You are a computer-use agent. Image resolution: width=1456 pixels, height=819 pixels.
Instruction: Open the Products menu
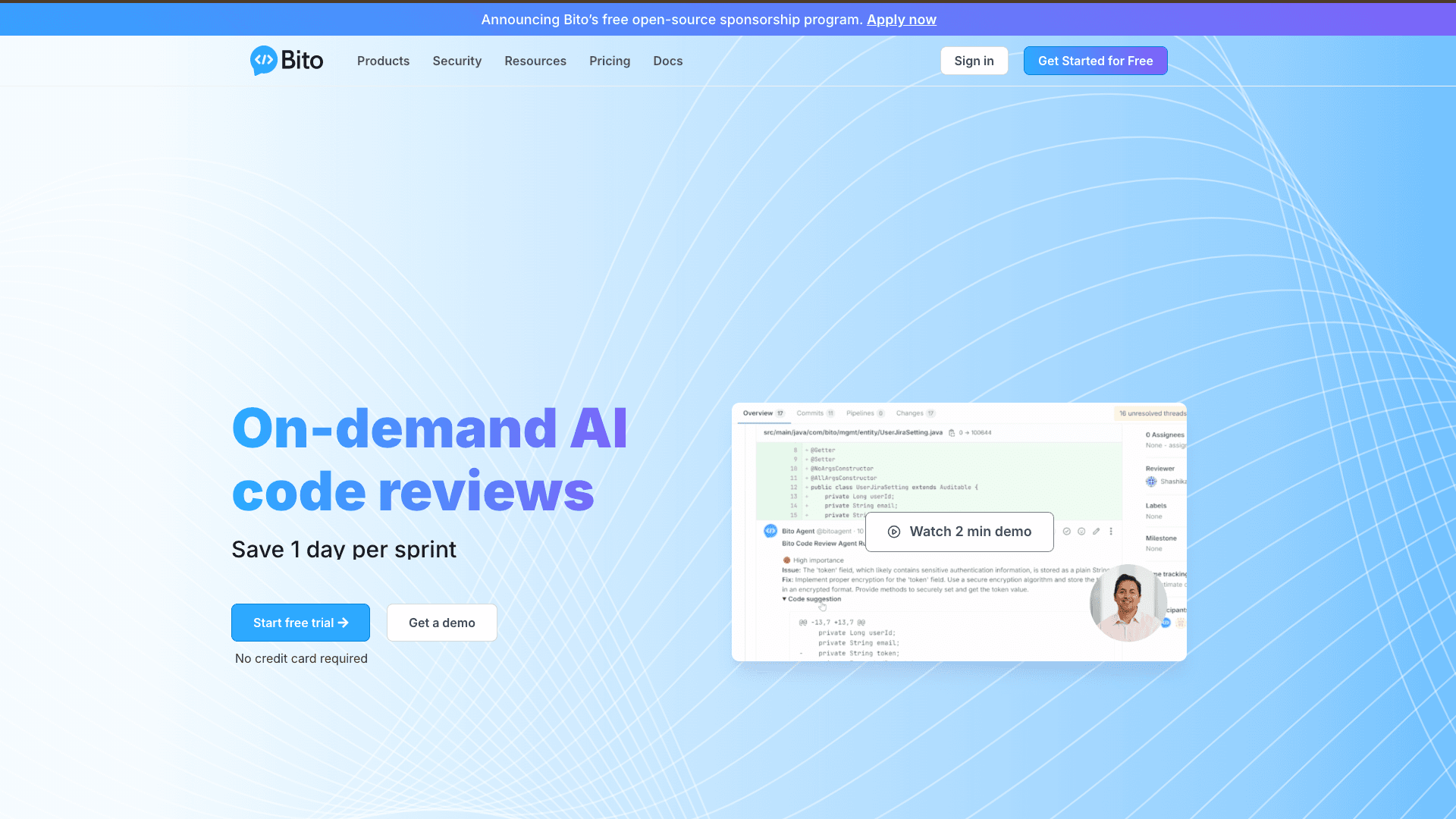pos(383,61)
